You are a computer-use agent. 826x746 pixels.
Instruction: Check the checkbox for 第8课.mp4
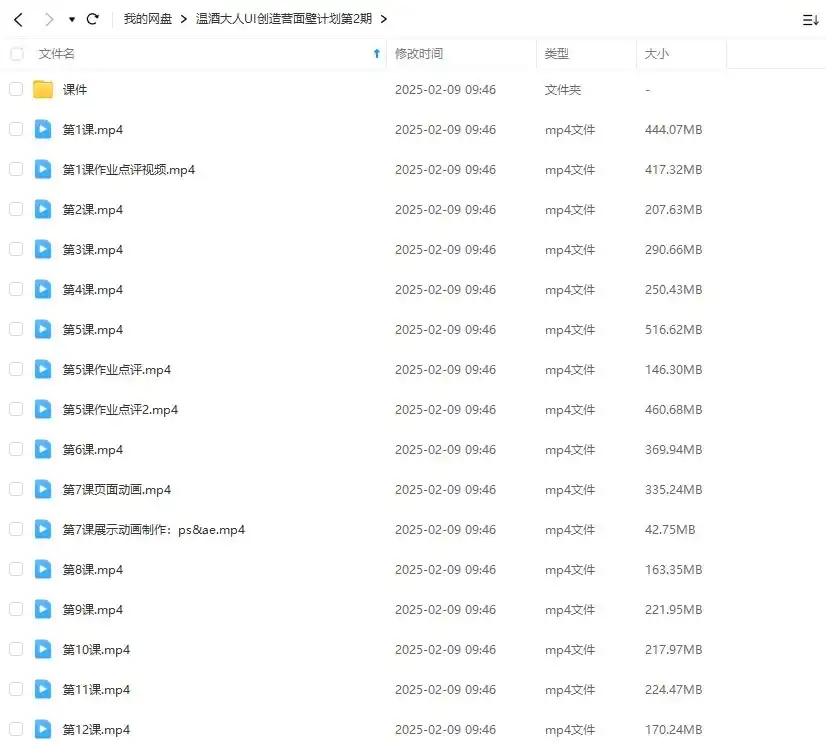click(15, 569)
